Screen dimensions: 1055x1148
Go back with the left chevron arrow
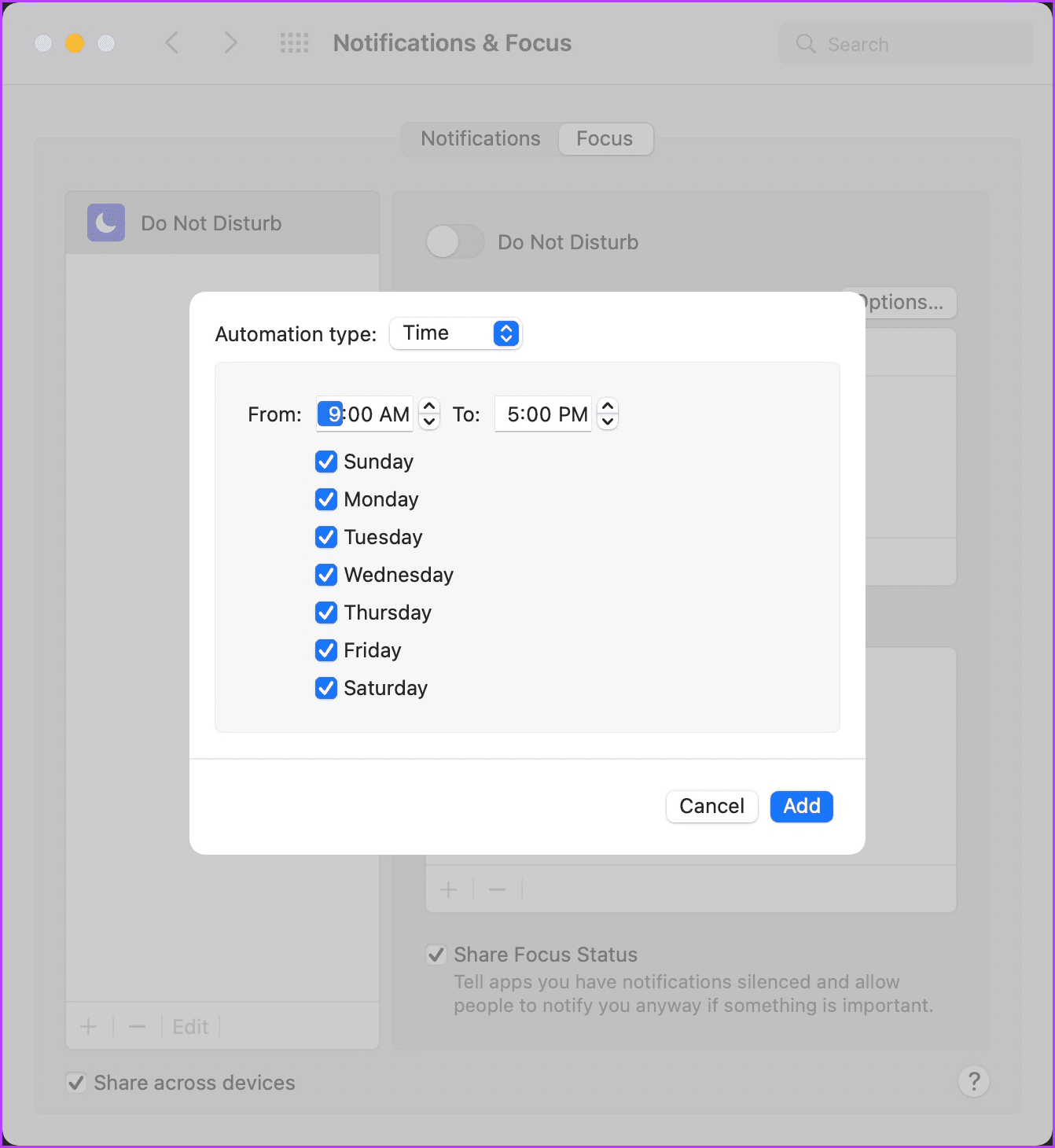coord(172,42)
